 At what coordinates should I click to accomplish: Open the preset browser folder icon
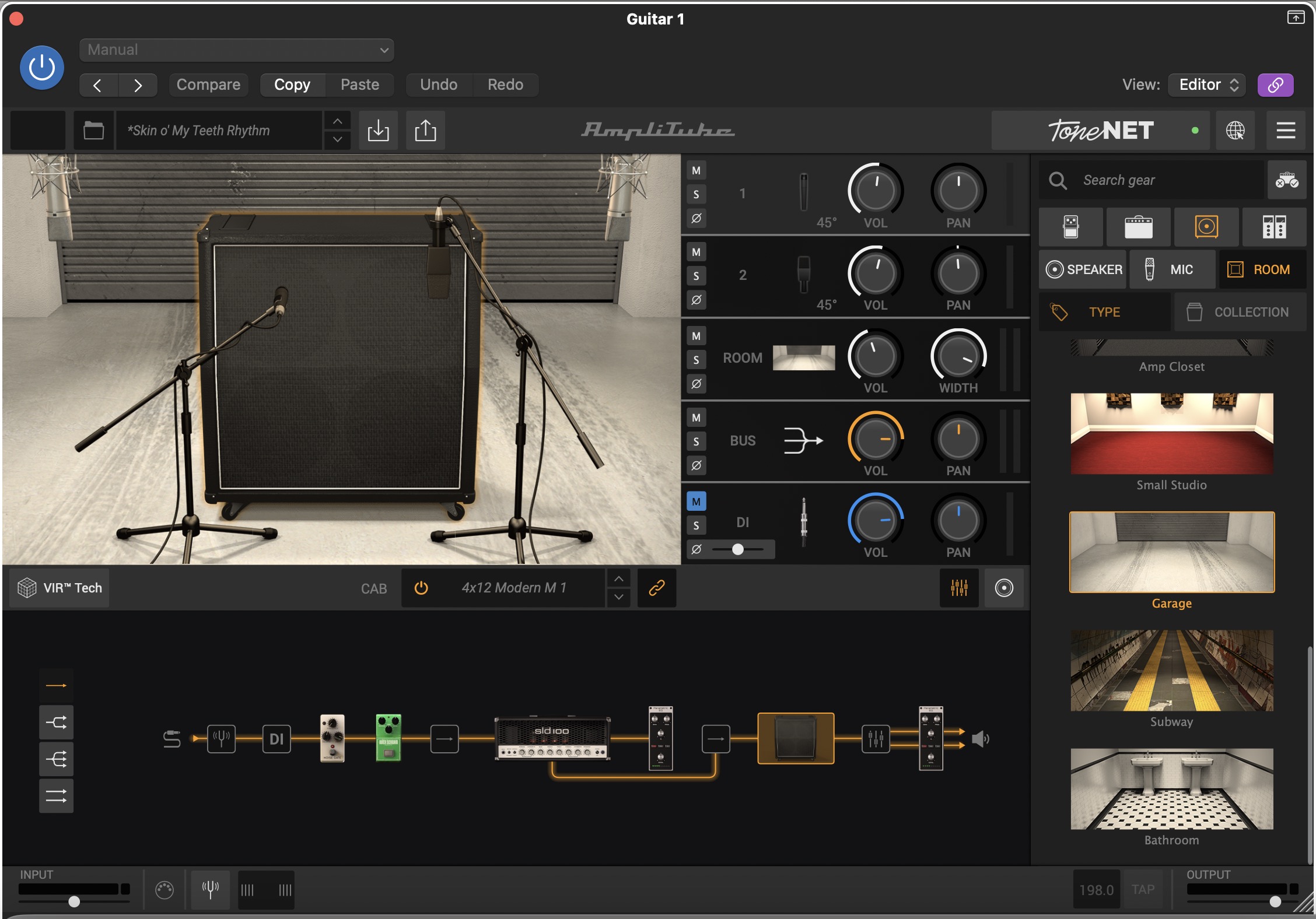tap(93, 130)
